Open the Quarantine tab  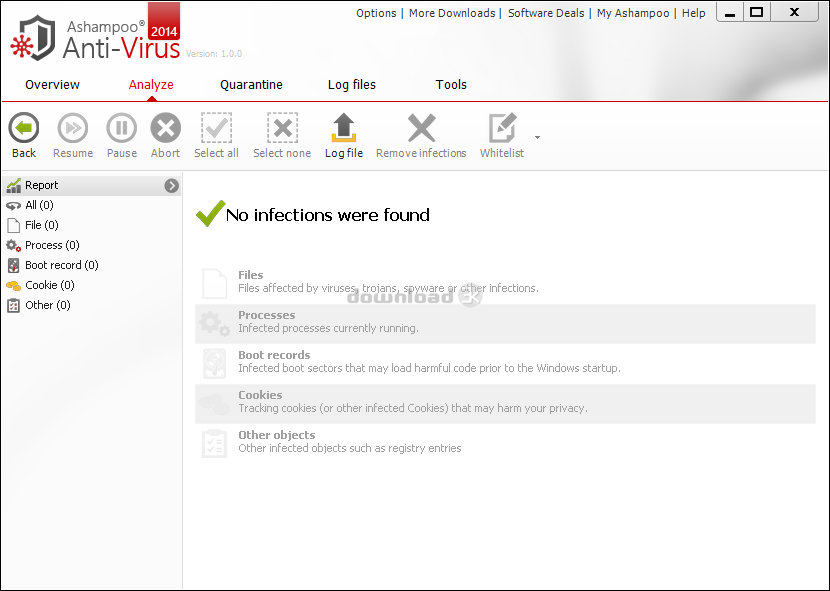point(251,85)
